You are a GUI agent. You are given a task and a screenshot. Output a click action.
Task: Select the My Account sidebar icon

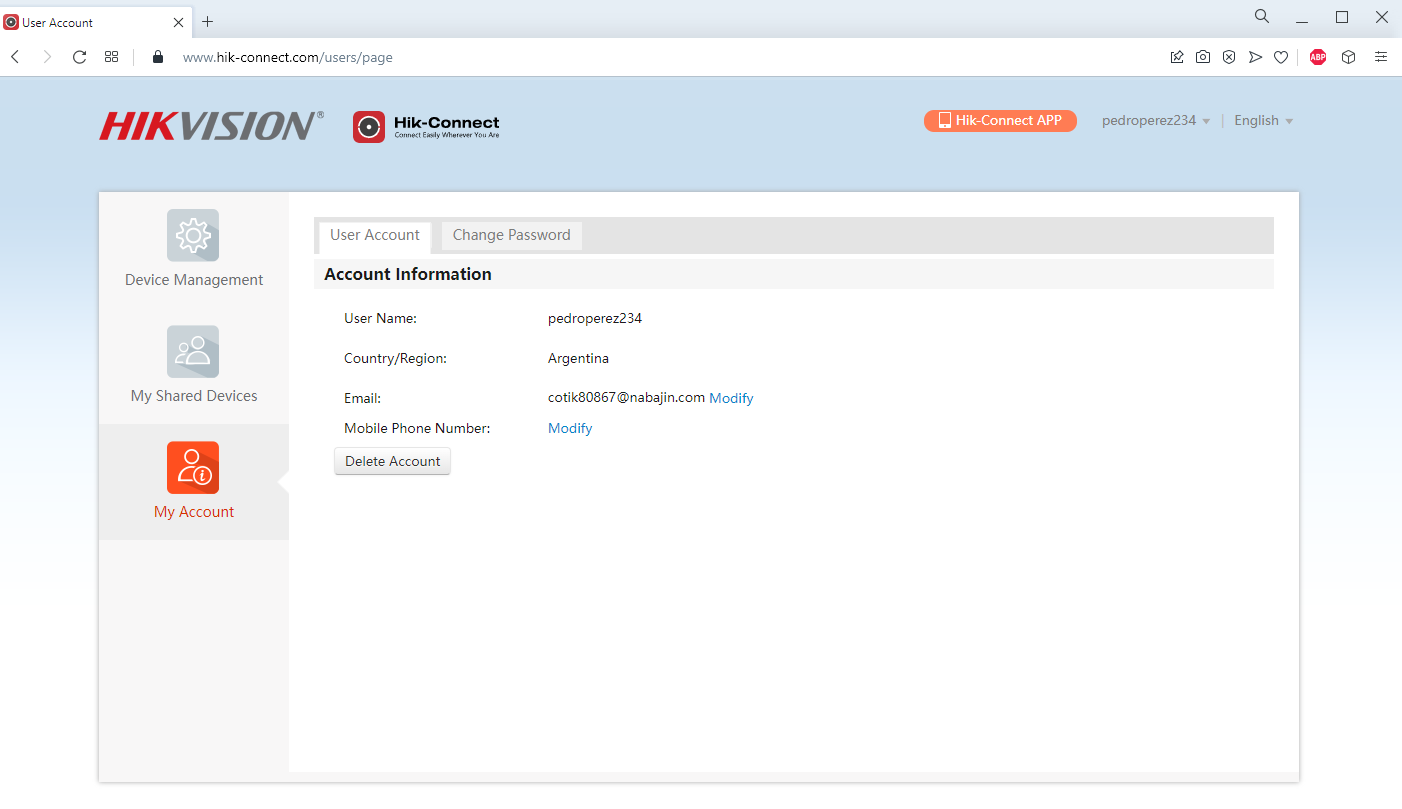(193, 468)
